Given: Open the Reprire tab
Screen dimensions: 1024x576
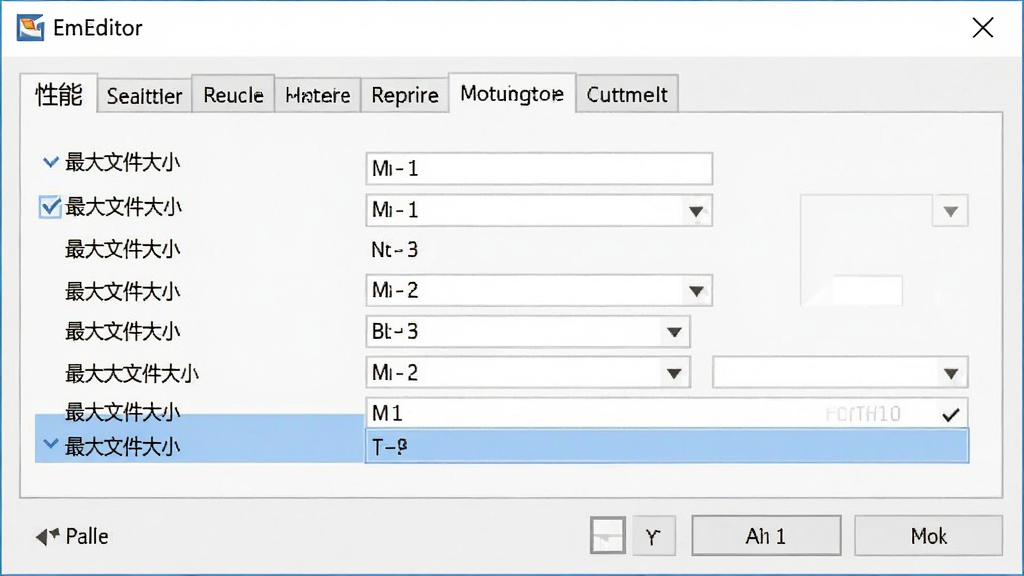Looking at the screenshot, I should point(405,95).
